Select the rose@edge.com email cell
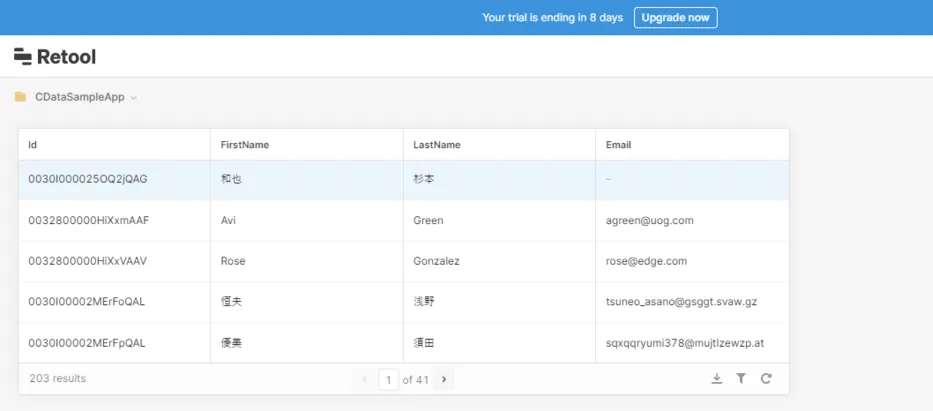Screen dimensions: 933x411 tap(646, 261)
